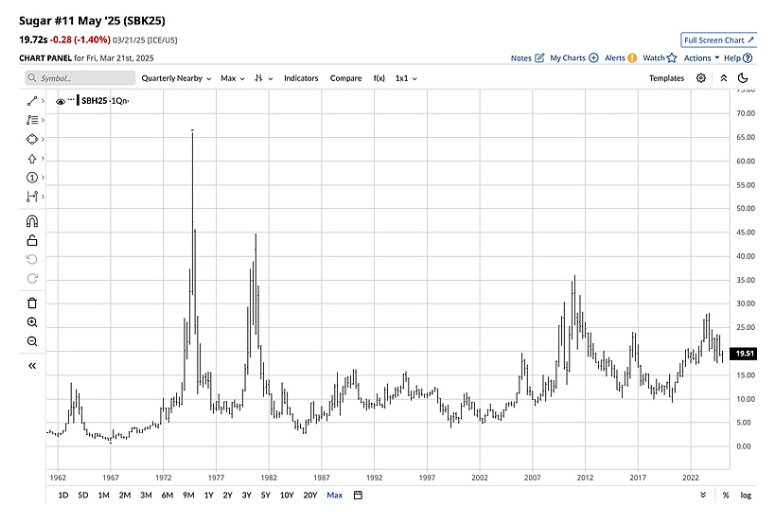Select the trend line drawing tool
Viewport: 772px width, 512px height.
coord(31,100)
